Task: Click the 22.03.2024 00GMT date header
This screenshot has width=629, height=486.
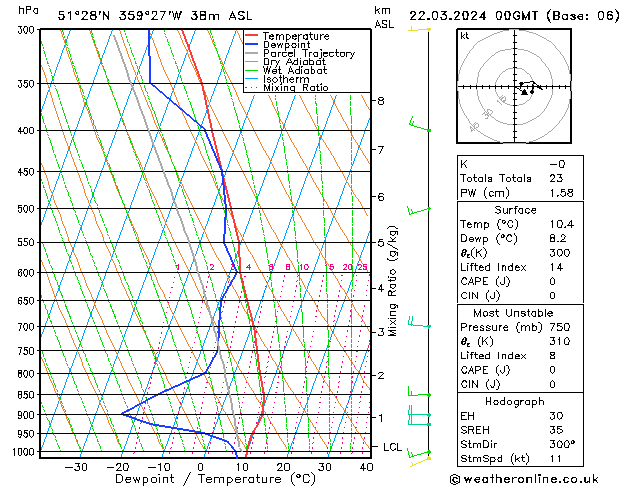Action: click(x=473, y=16)
